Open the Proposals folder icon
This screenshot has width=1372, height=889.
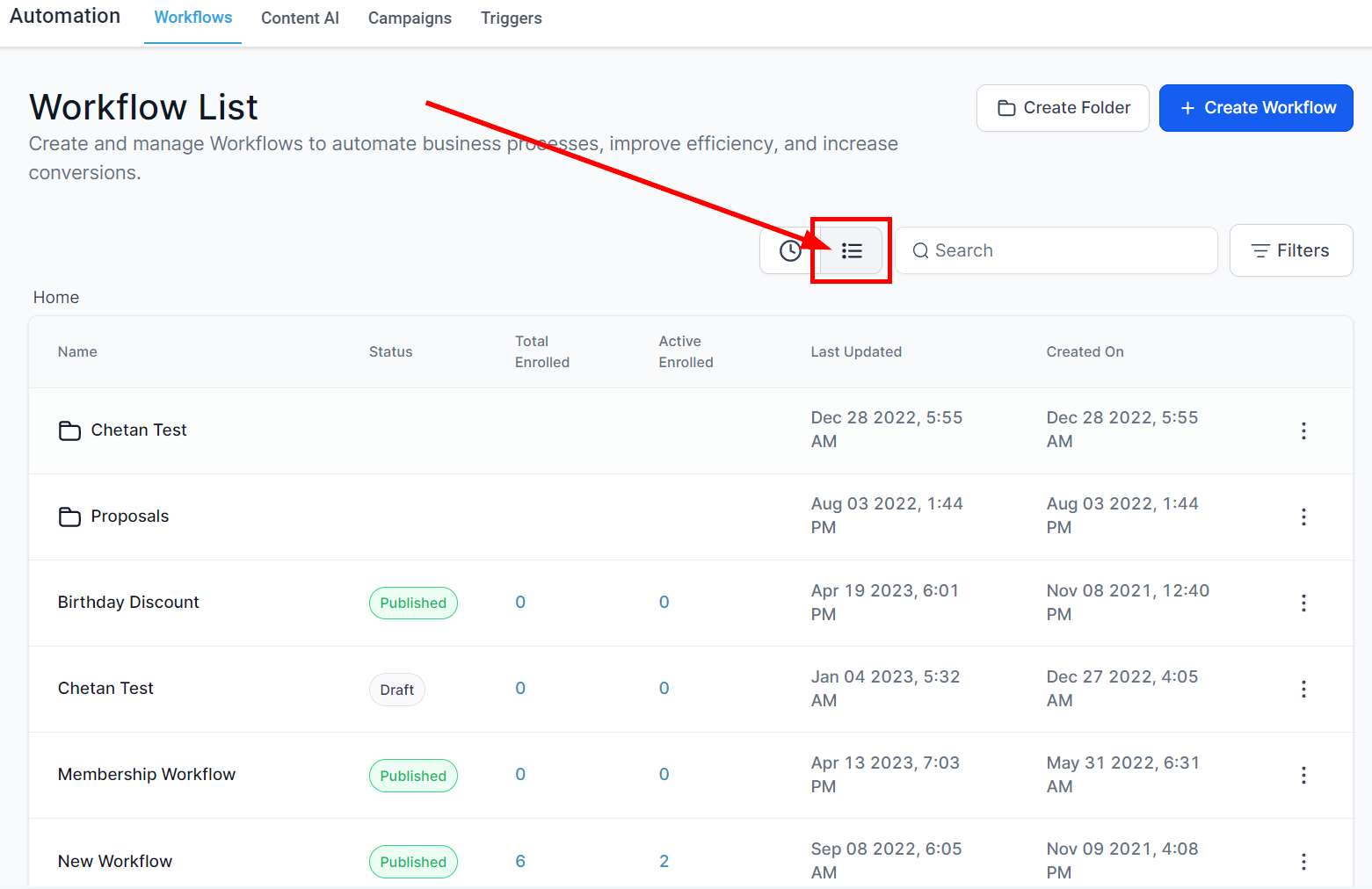coord(69,517)
